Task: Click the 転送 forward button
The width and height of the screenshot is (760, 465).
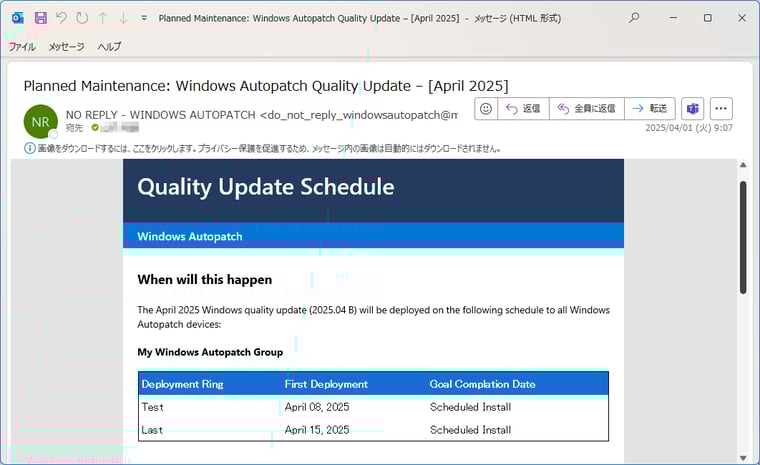Action: [x=650, y=109]
